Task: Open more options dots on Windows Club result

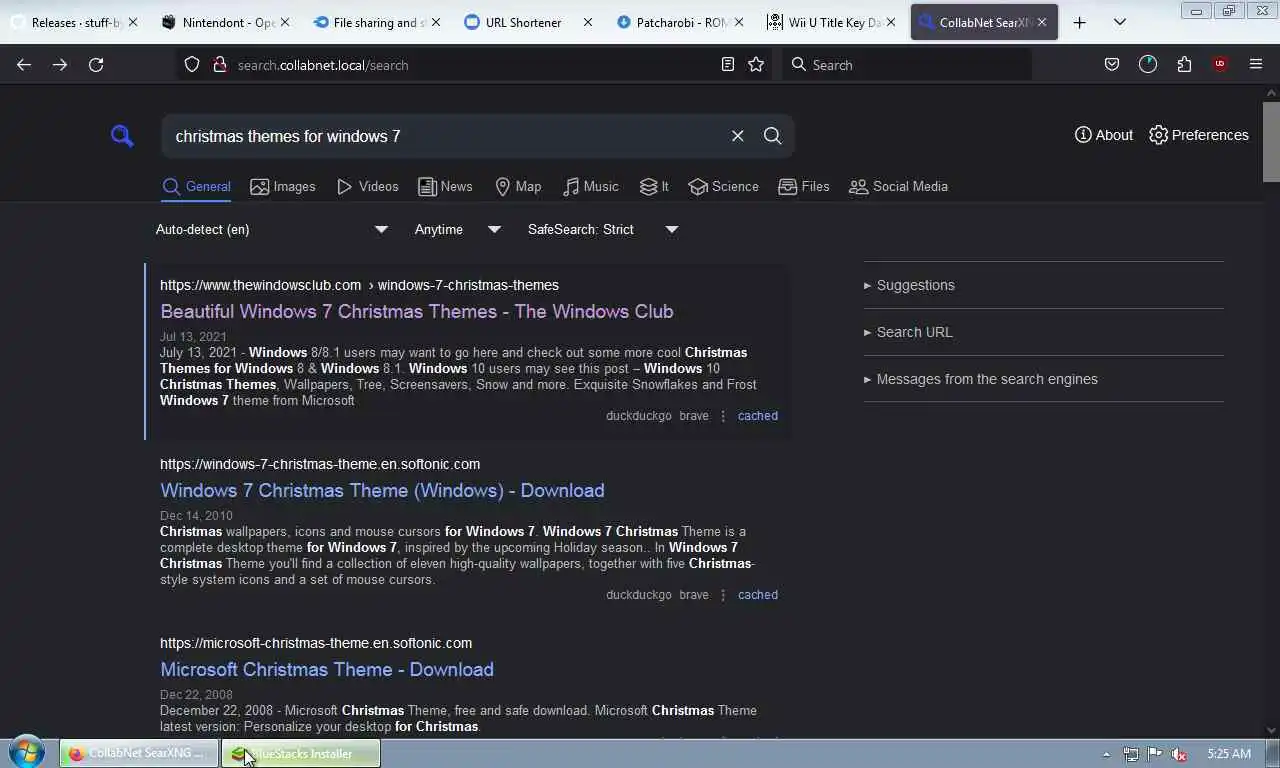Action: coord(723,416)
